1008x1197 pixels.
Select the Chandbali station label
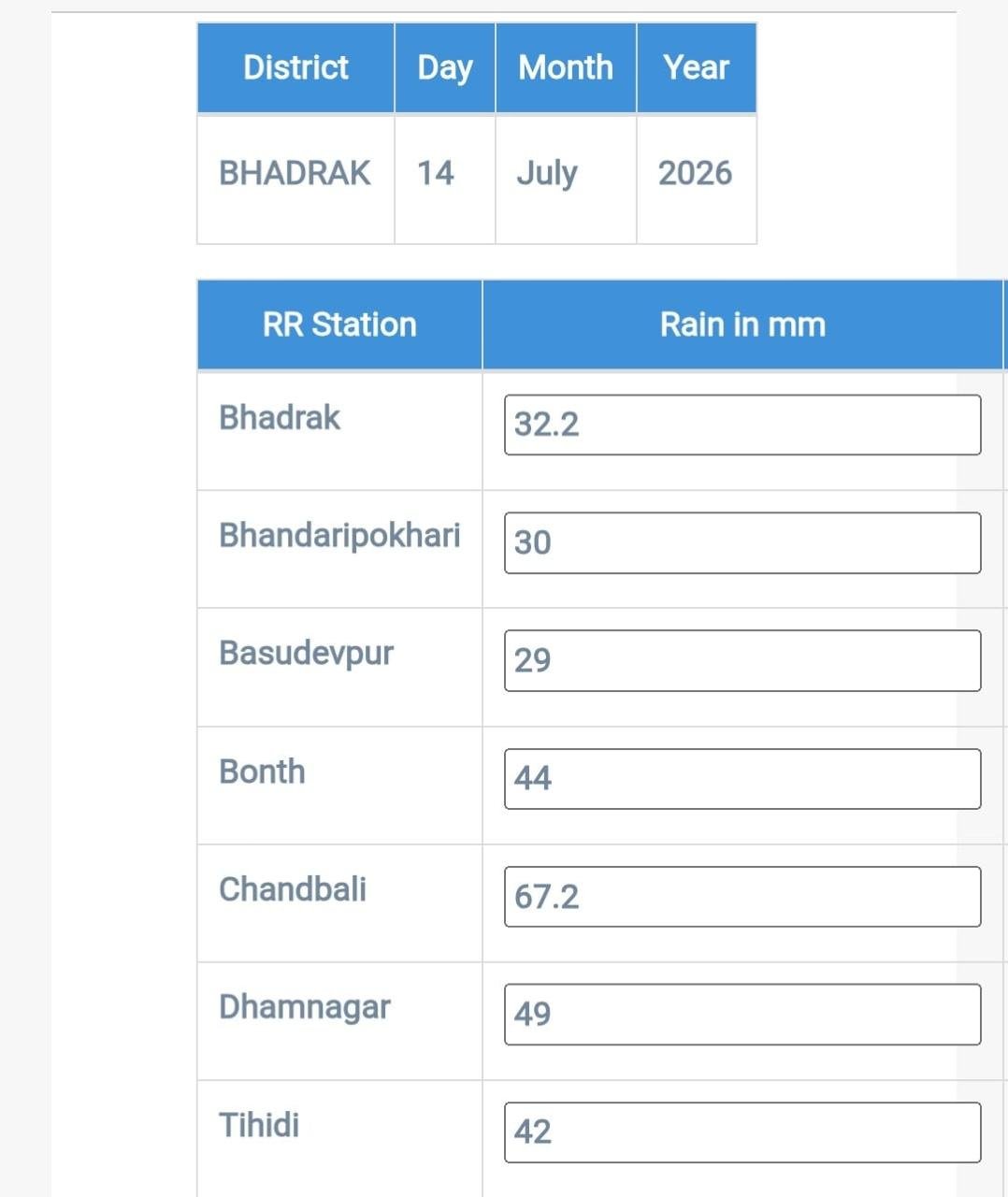click(293, 889)
